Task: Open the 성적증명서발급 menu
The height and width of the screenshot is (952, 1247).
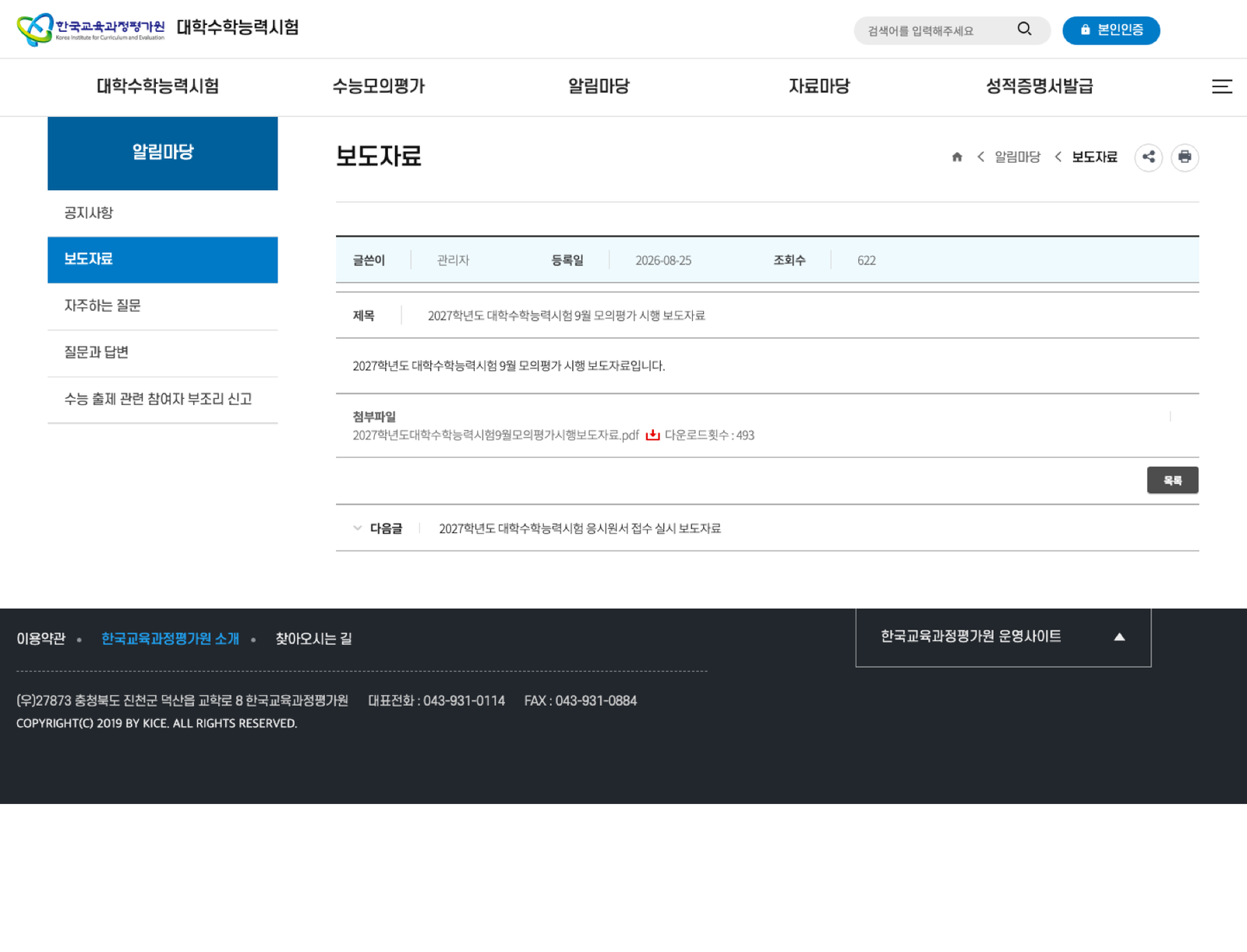Action: click(1040, 86)
